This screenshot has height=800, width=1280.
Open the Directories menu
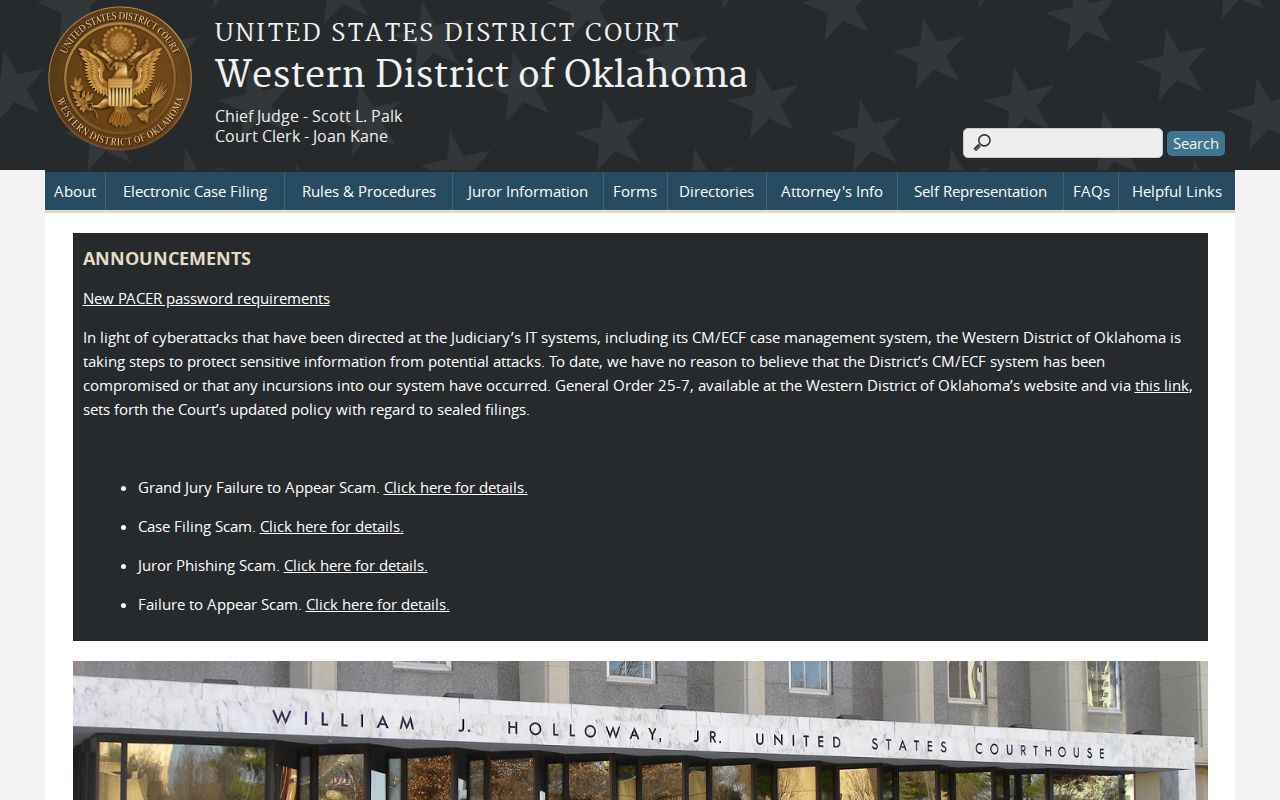click(716, 191)
